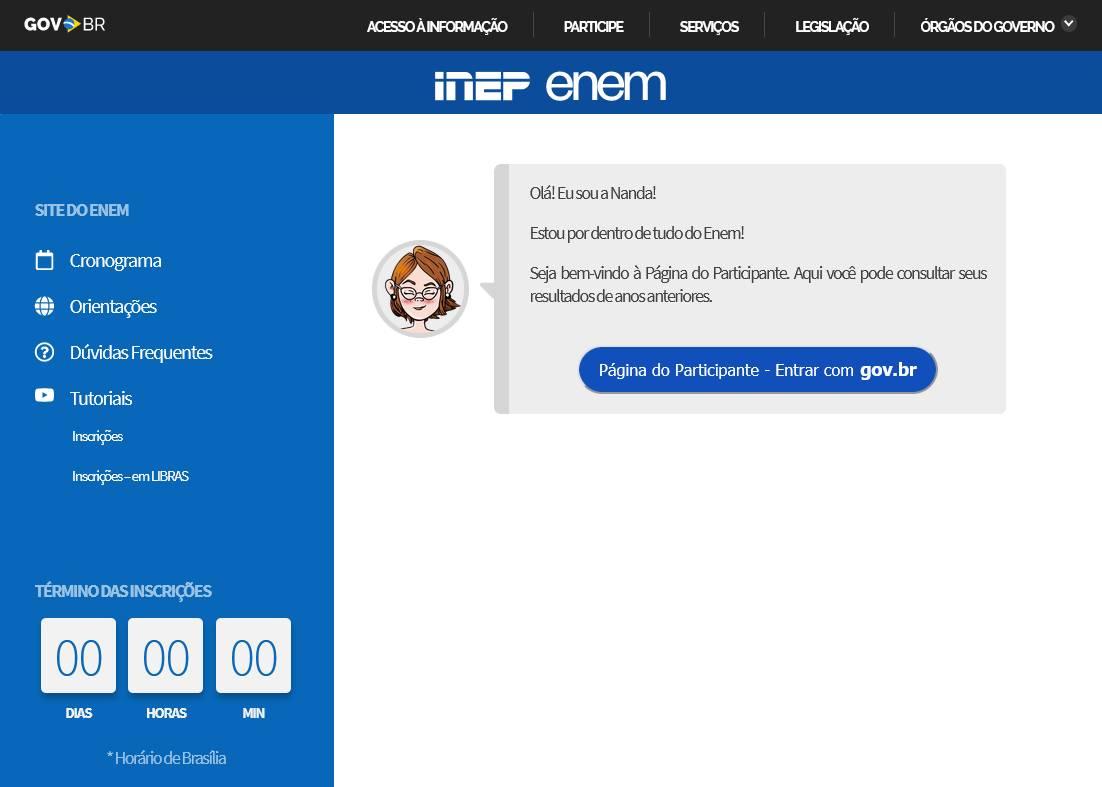Click the INEP logo in the header
Image resolution: width=1102 pixels, height=787 pixels.
(x=482, y=86)
